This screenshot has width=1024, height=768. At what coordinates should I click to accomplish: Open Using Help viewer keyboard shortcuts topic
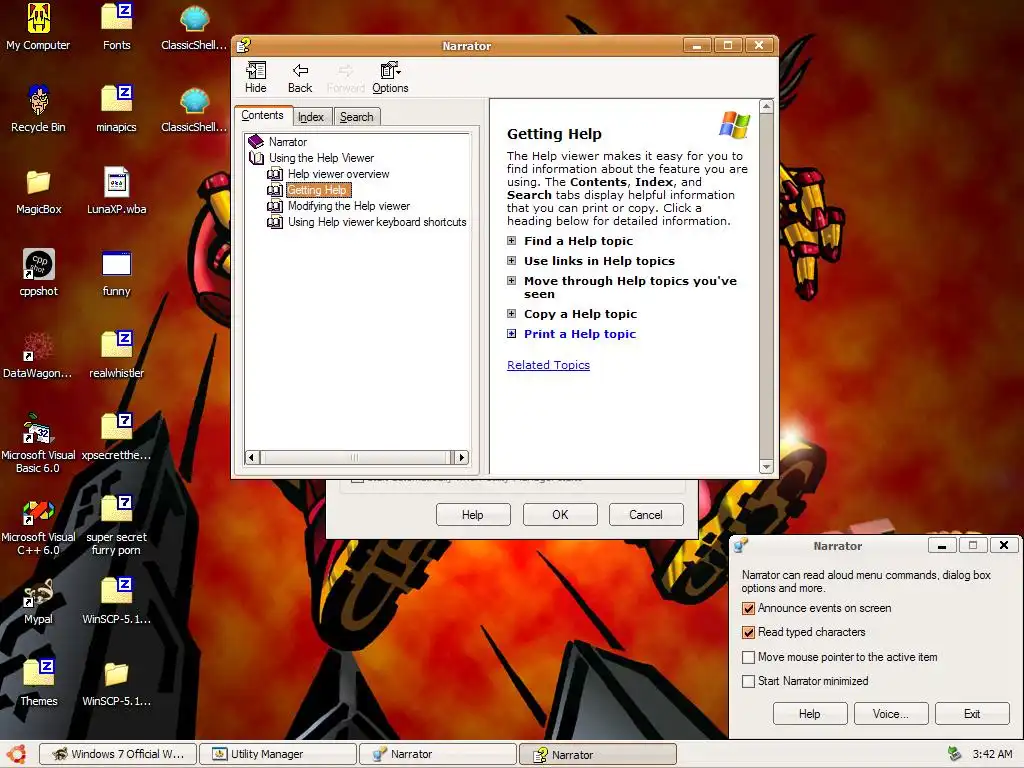pyautogui.click(x=377, y=222)
